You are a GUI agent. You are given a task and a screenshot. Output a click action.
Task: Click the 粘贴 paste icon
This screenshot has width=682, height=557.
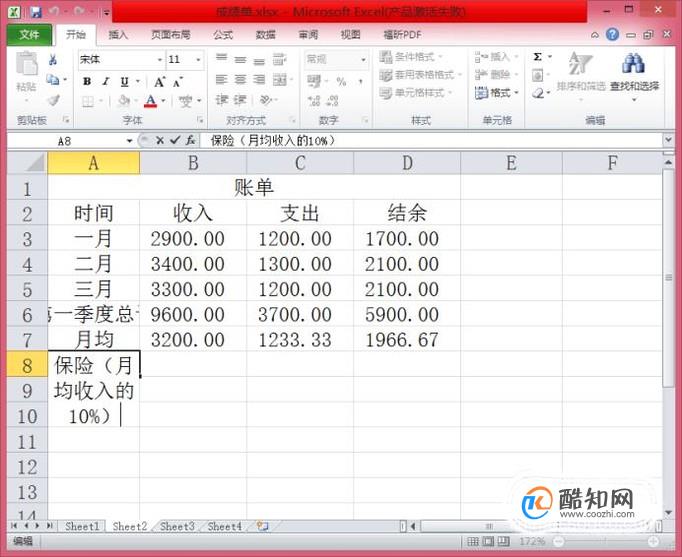27,65
